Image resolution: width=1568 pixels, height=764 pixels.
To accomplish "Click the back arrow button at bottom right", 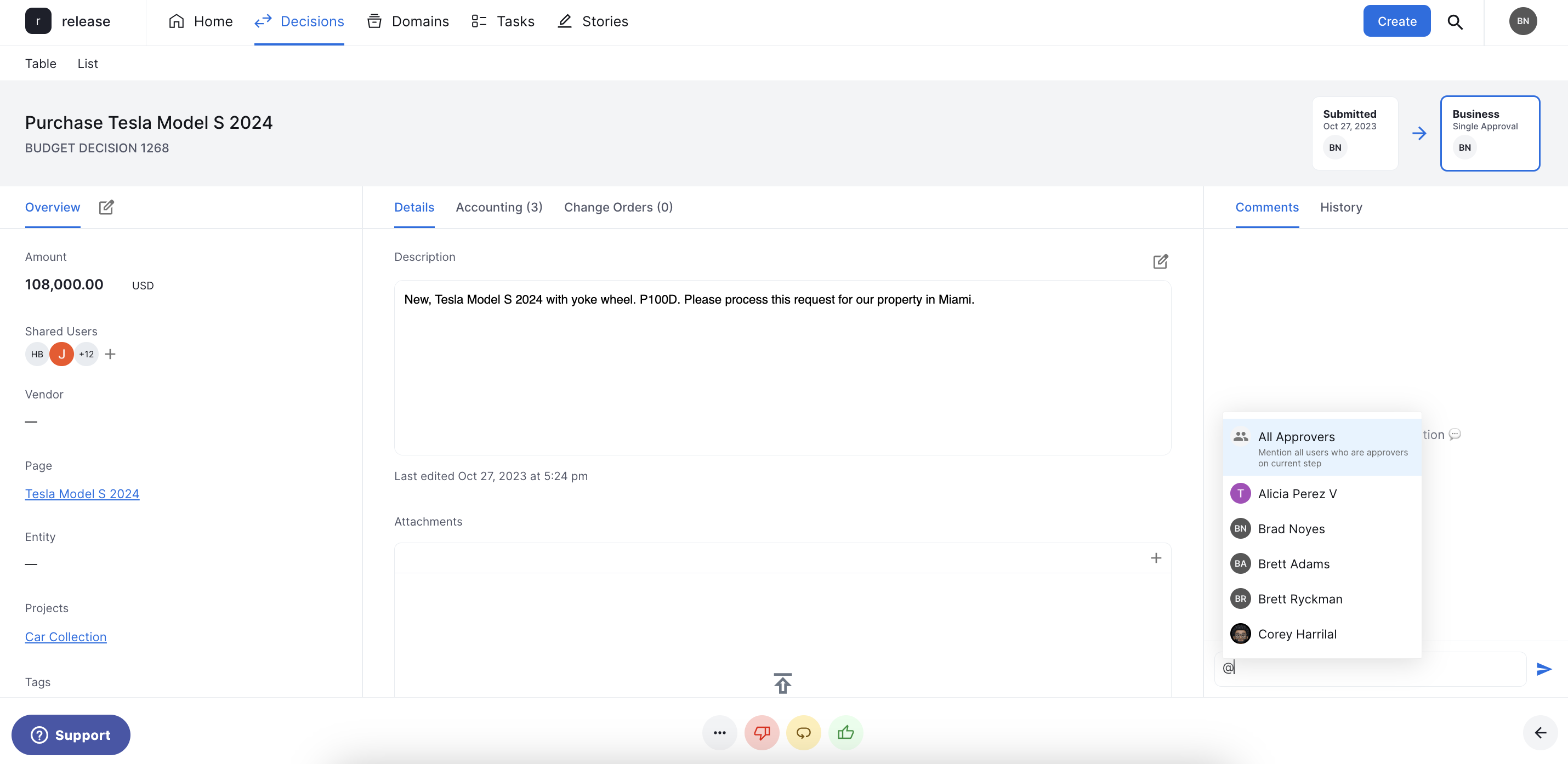I will click(x=1540, y=732).
